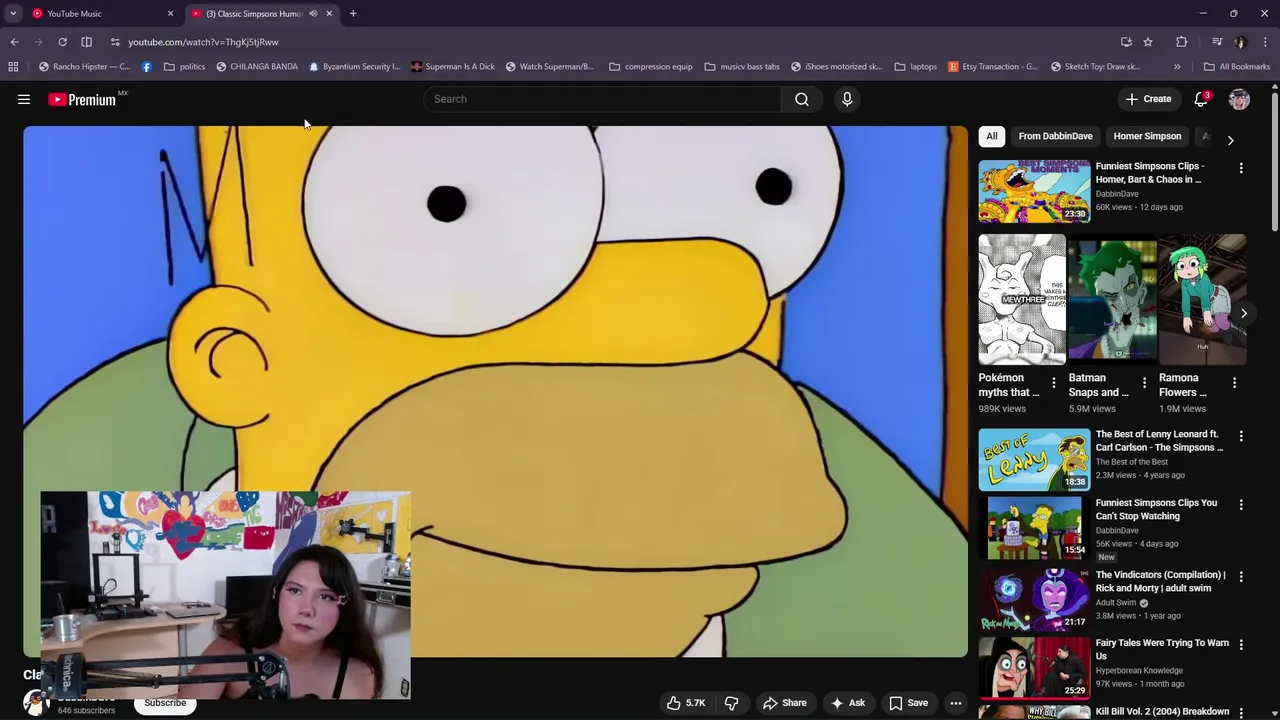Select the All filter chip
This screenshot has width=1280, height=720.
point(992,136)
